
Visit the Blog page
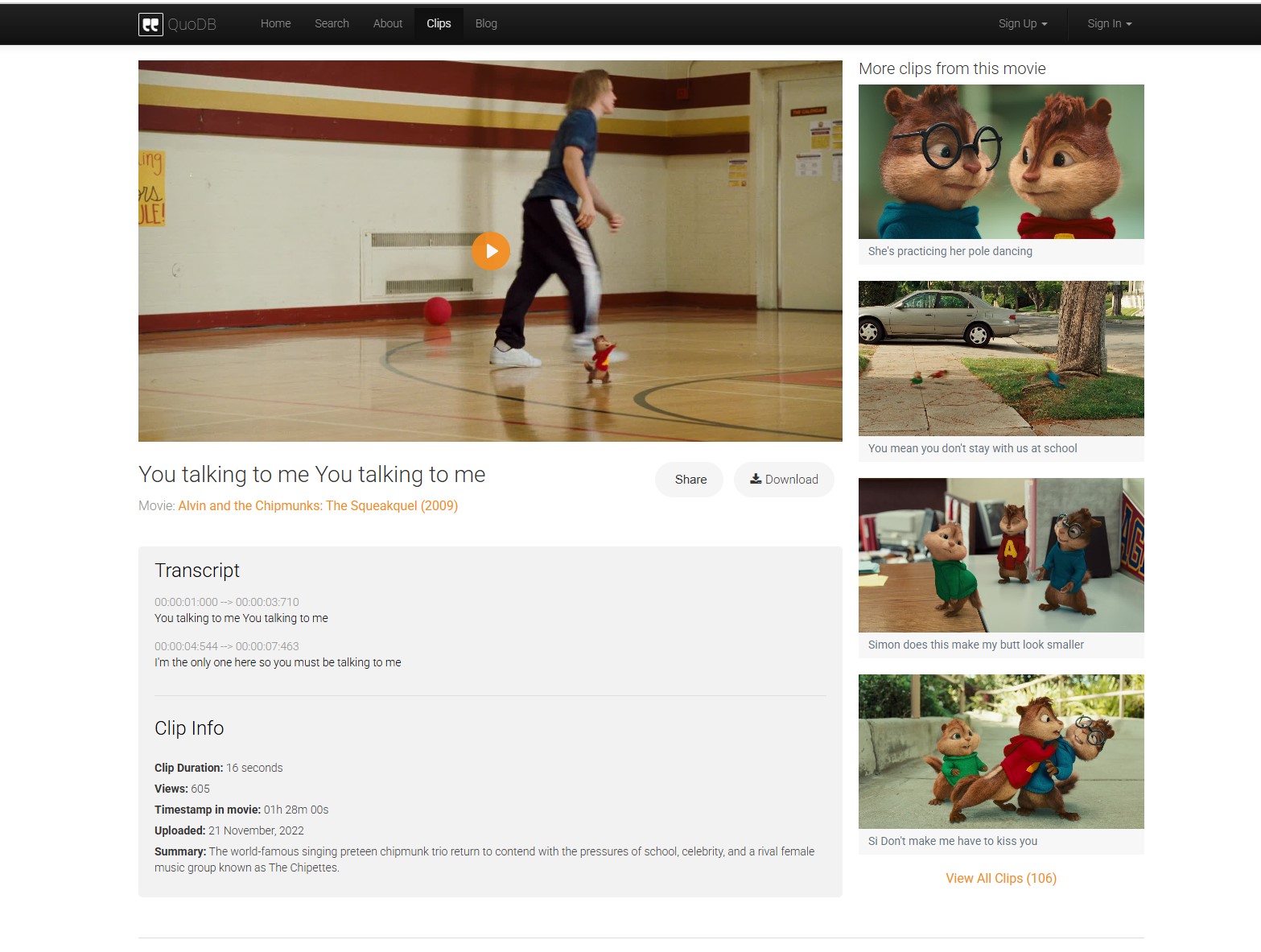[486, 23]
